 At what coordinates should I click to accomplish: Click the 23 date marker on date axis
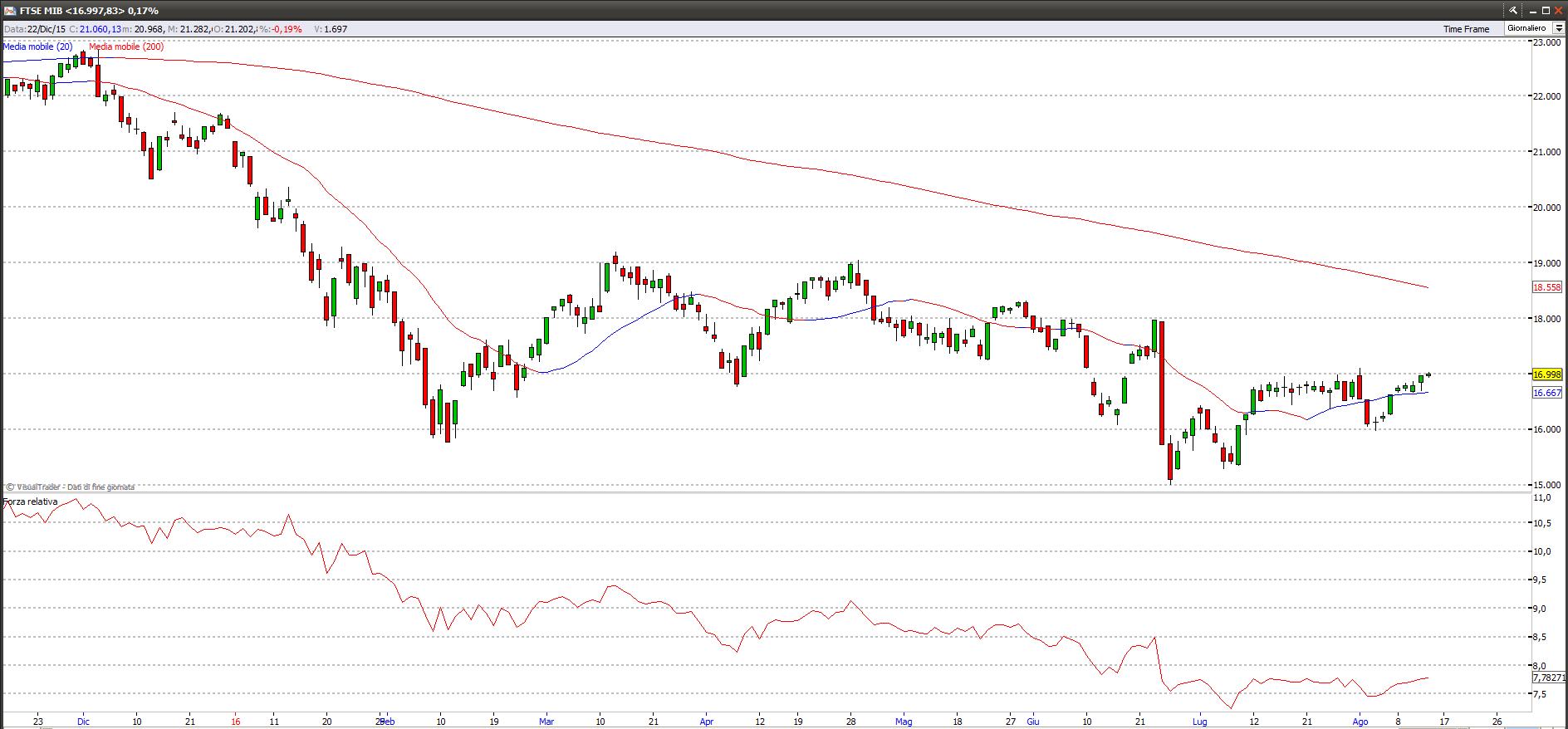tap(38, 722)
